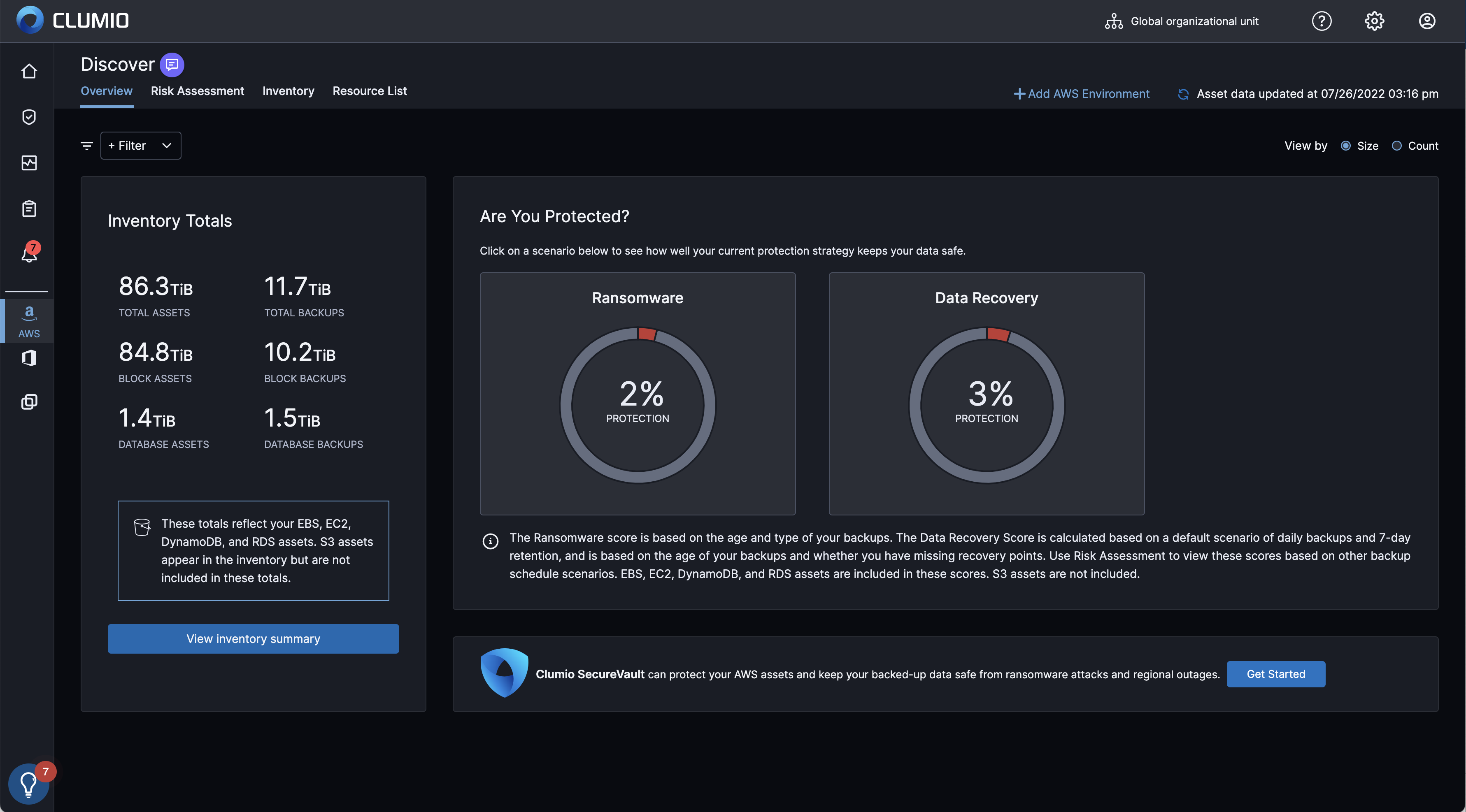Click the filter lines icon
Image resolution: width=1466 pixels, height=812 pixels.
(x=86, y=146)
